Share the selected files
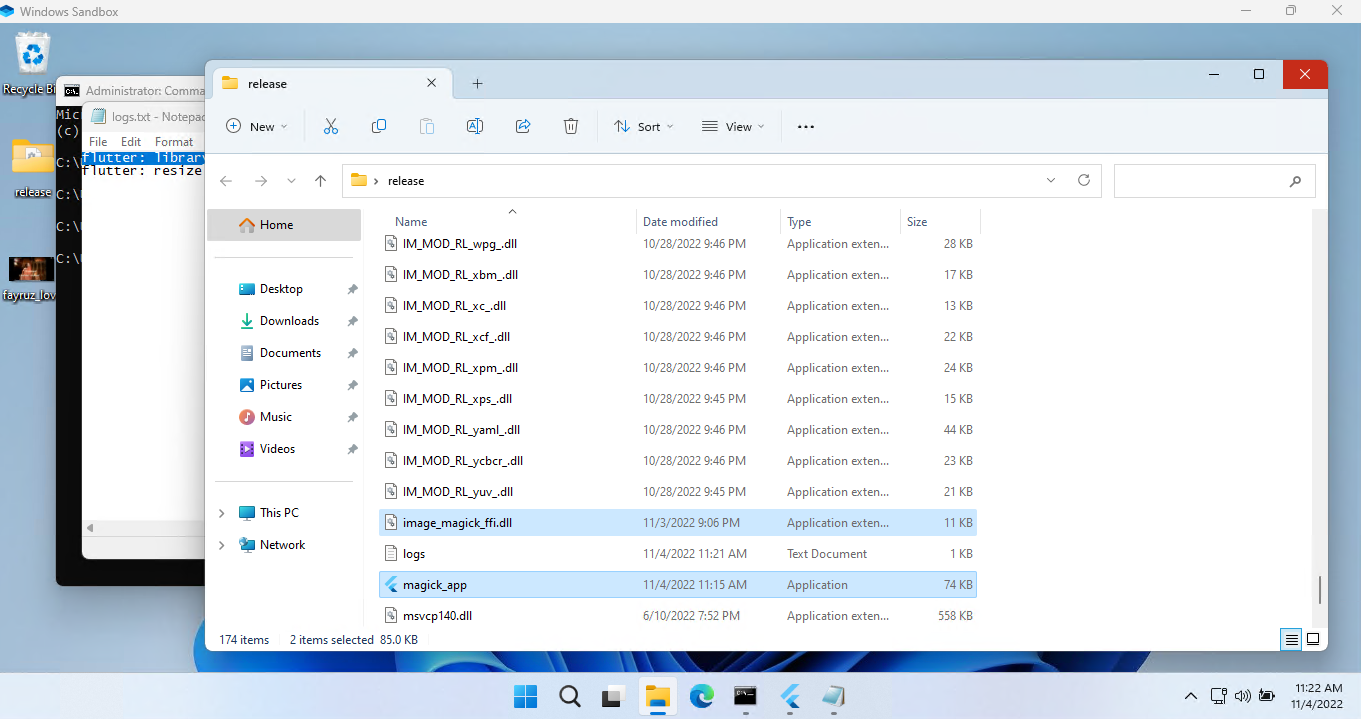The height and width of the screenshot is (719, 1361). (x=522, y=126)
